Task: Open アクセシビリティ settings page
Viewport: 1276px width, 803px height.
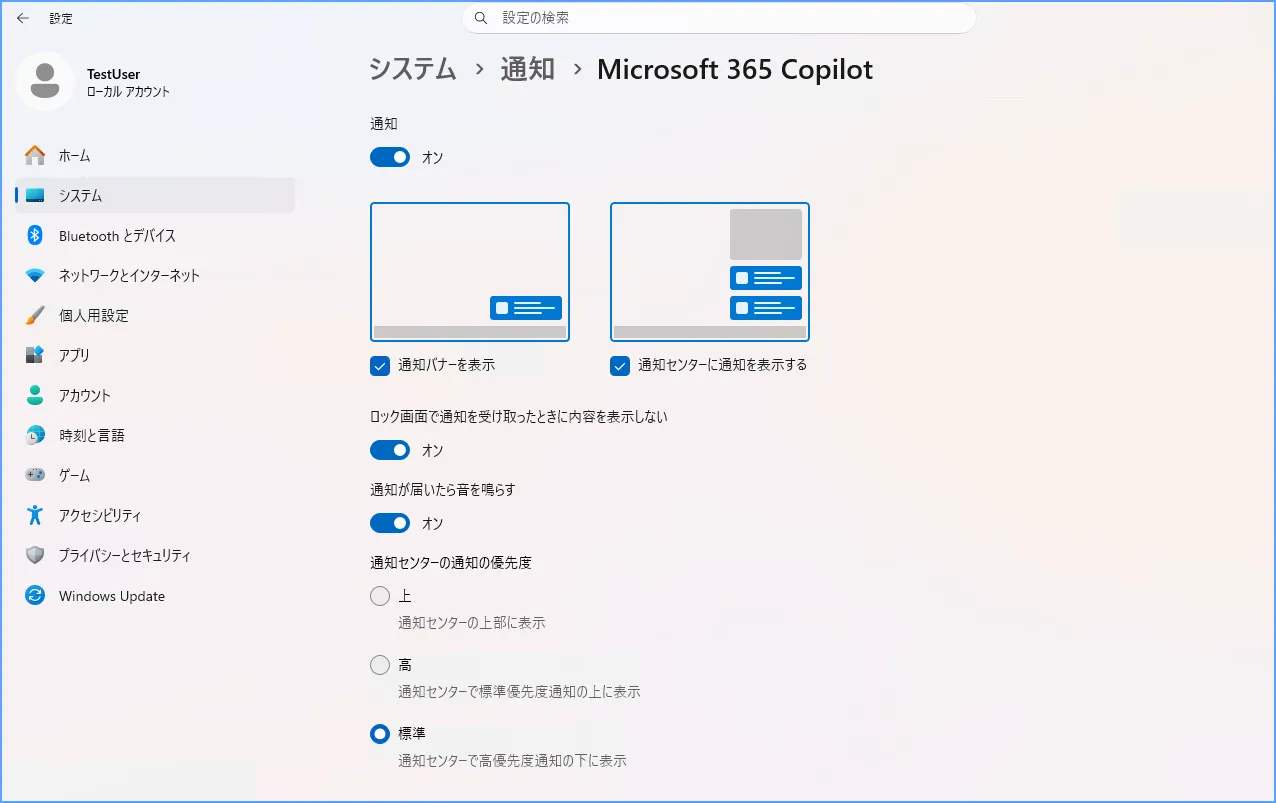Action: pyautogui.click(x=155, y=515)
